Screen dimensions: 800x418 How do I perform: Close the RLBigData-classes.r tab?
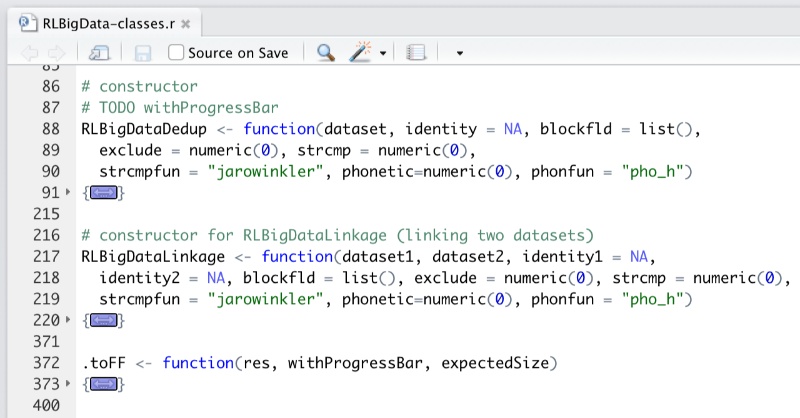click(x=186, y=24)
